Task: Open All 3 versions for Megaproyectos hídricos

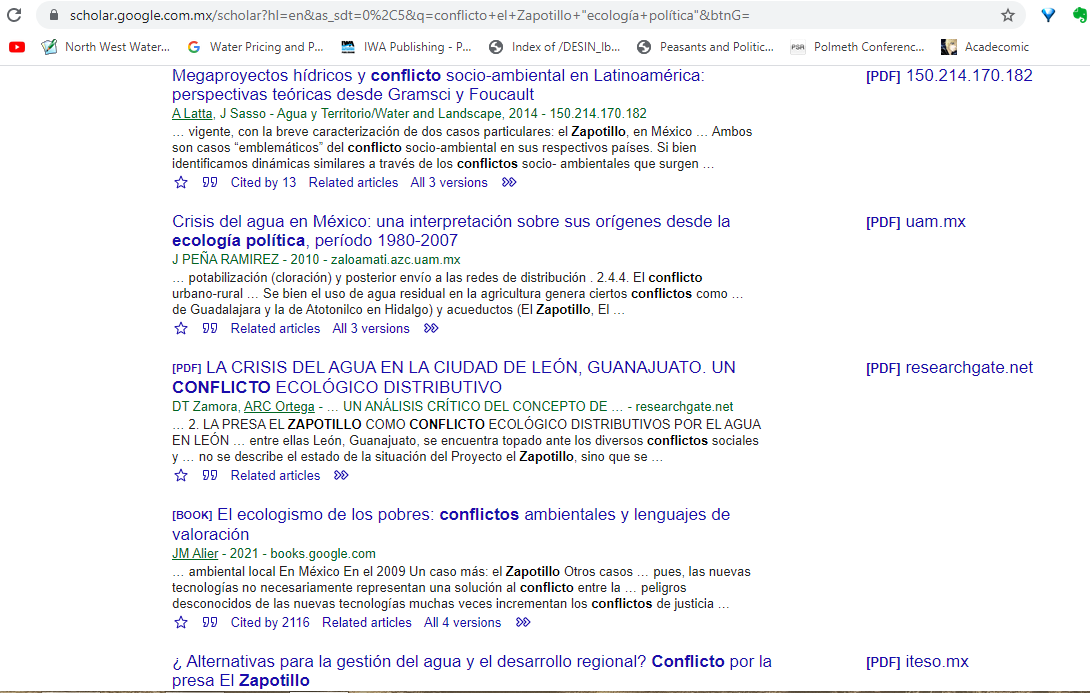Action: coord(449,183)
